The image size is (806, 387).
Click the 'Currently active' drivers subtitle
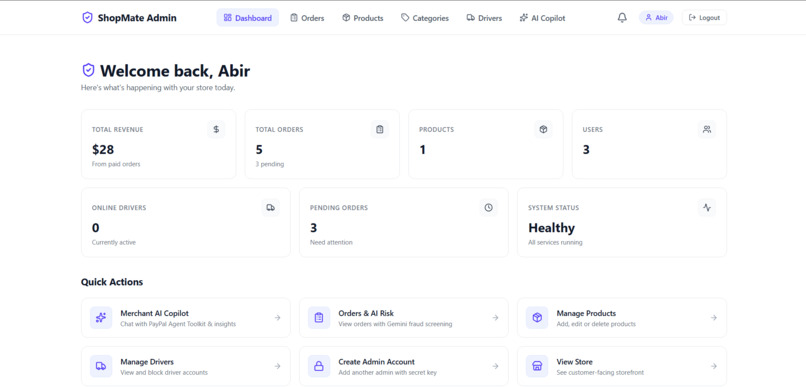(x=114, y=243)
